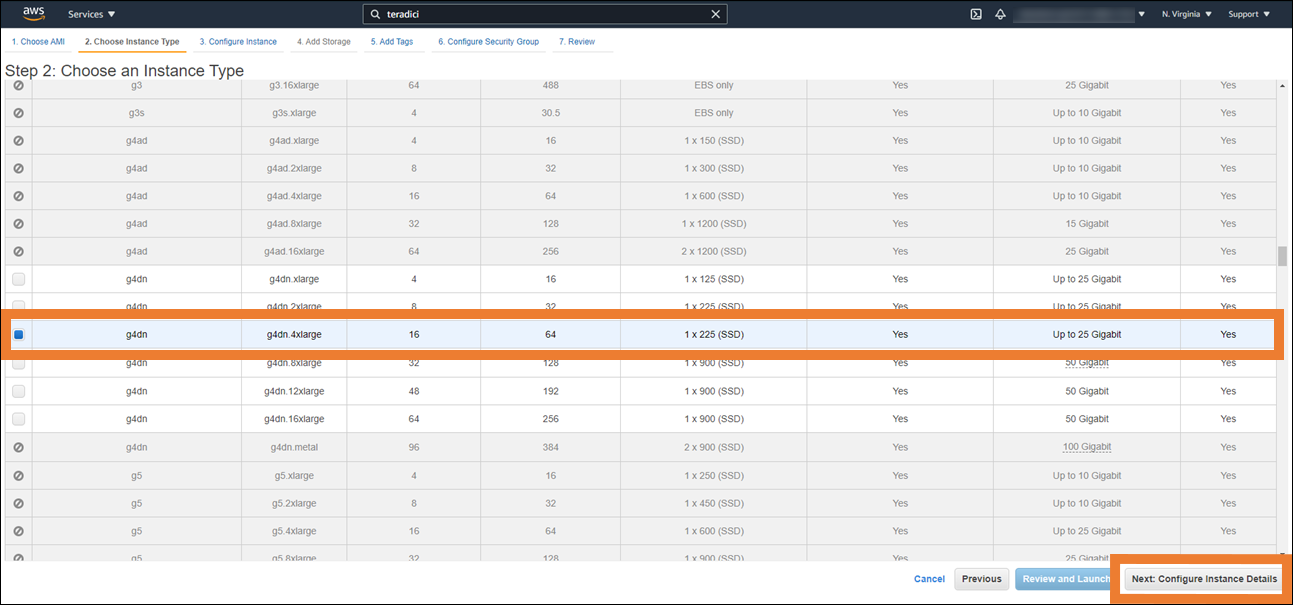This screenshot has width=1293, height=605.
Task: Focus the teradici search field
Action: tap(544, 14)
